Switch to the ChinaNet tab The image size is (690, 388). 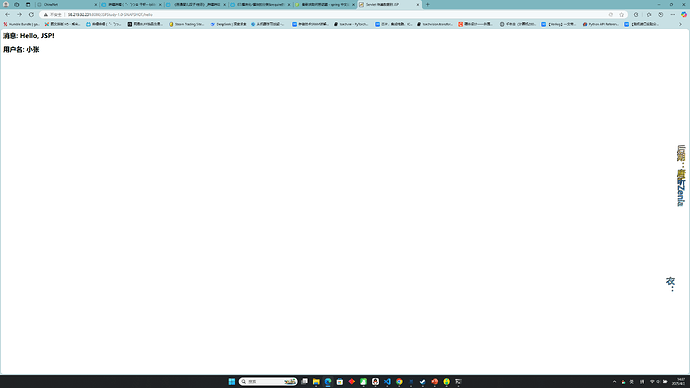tap(67, 4)
